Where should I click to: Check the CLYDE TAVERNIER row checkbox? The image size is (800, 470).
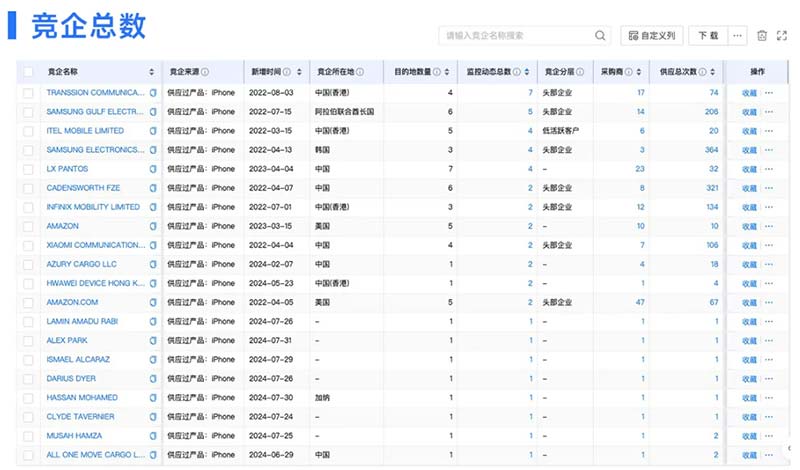point(29,417)
